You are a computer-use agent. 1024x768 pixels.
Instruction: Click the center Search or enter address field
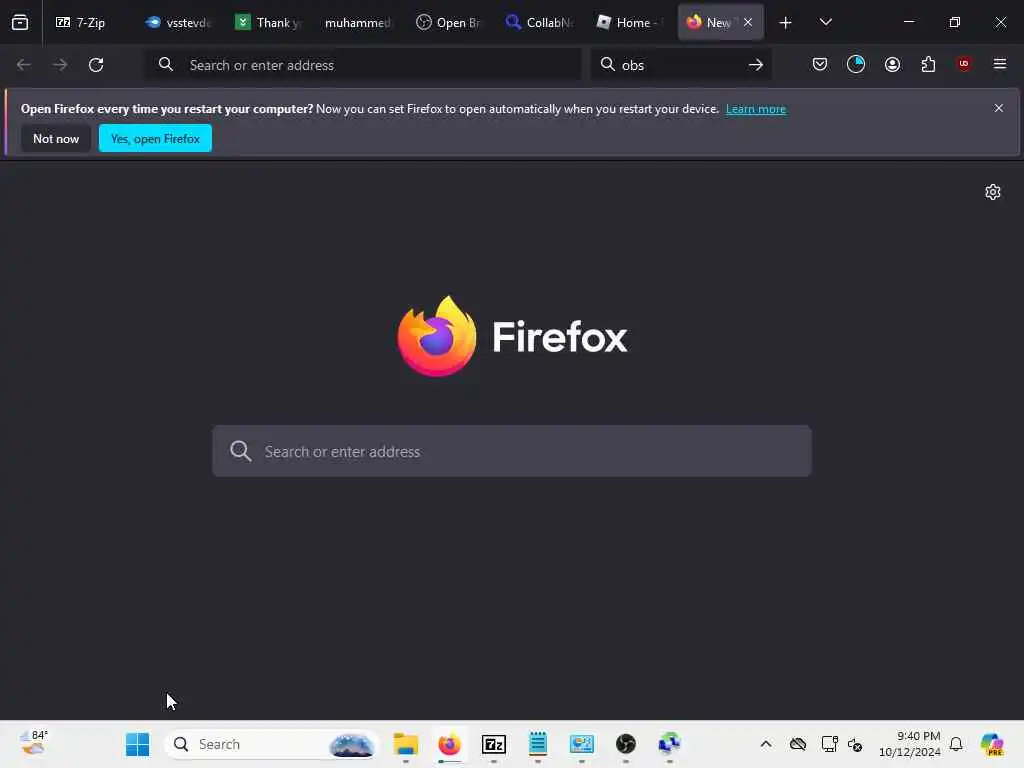tap(512, 451)
